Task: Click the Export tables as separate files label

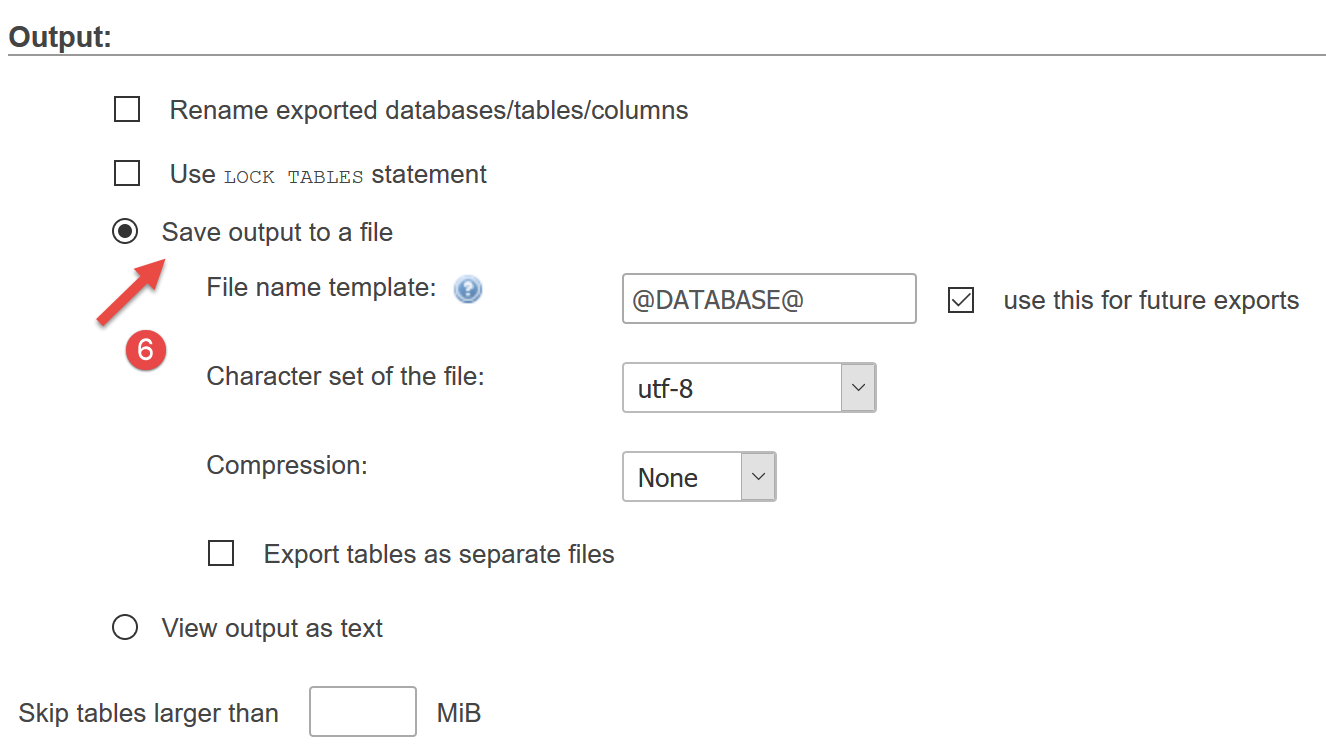Action: (439, 553)
